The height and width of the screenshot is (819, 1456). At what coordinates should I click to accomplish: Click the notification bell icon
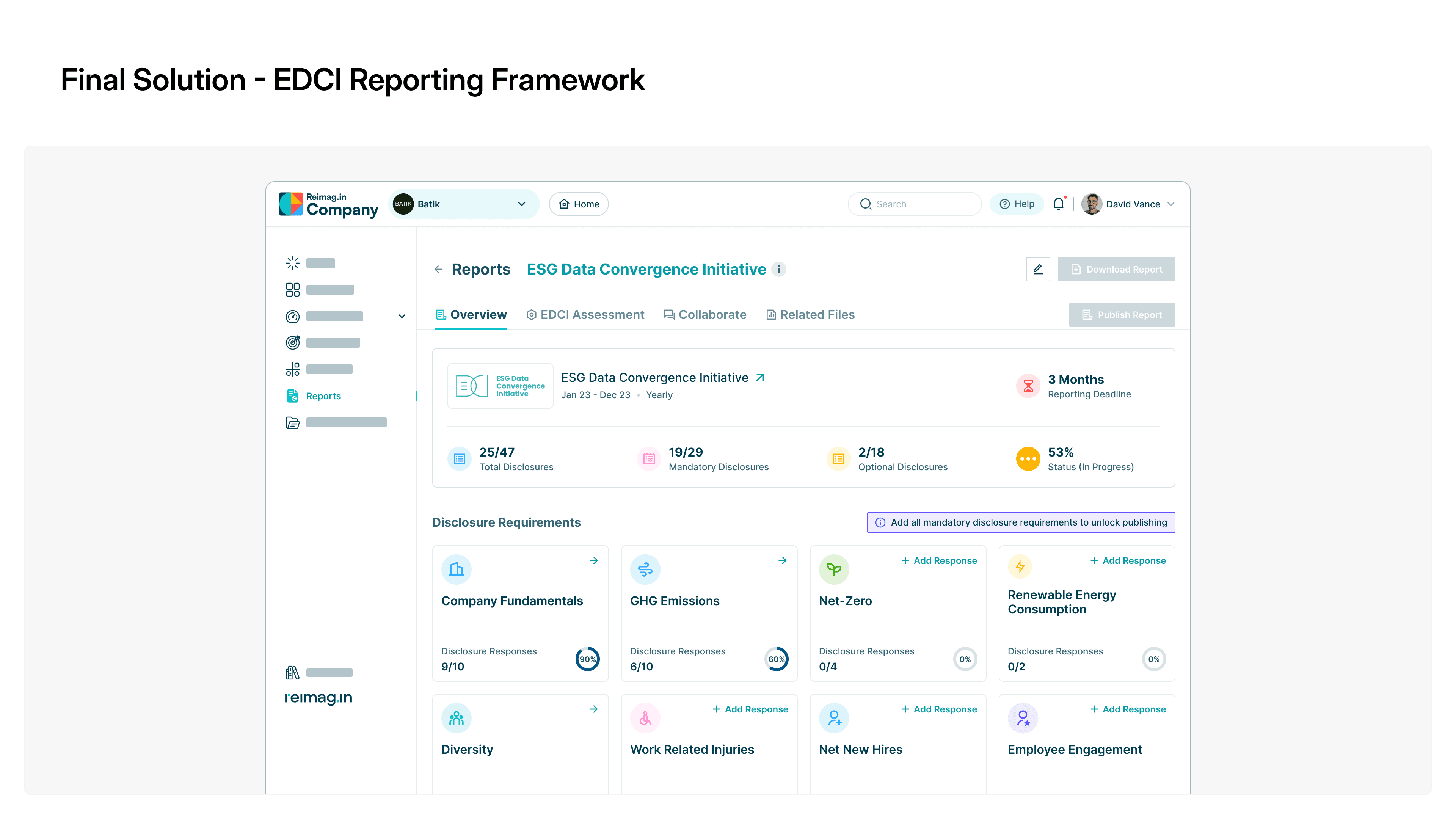click(x=1059, y=204)
